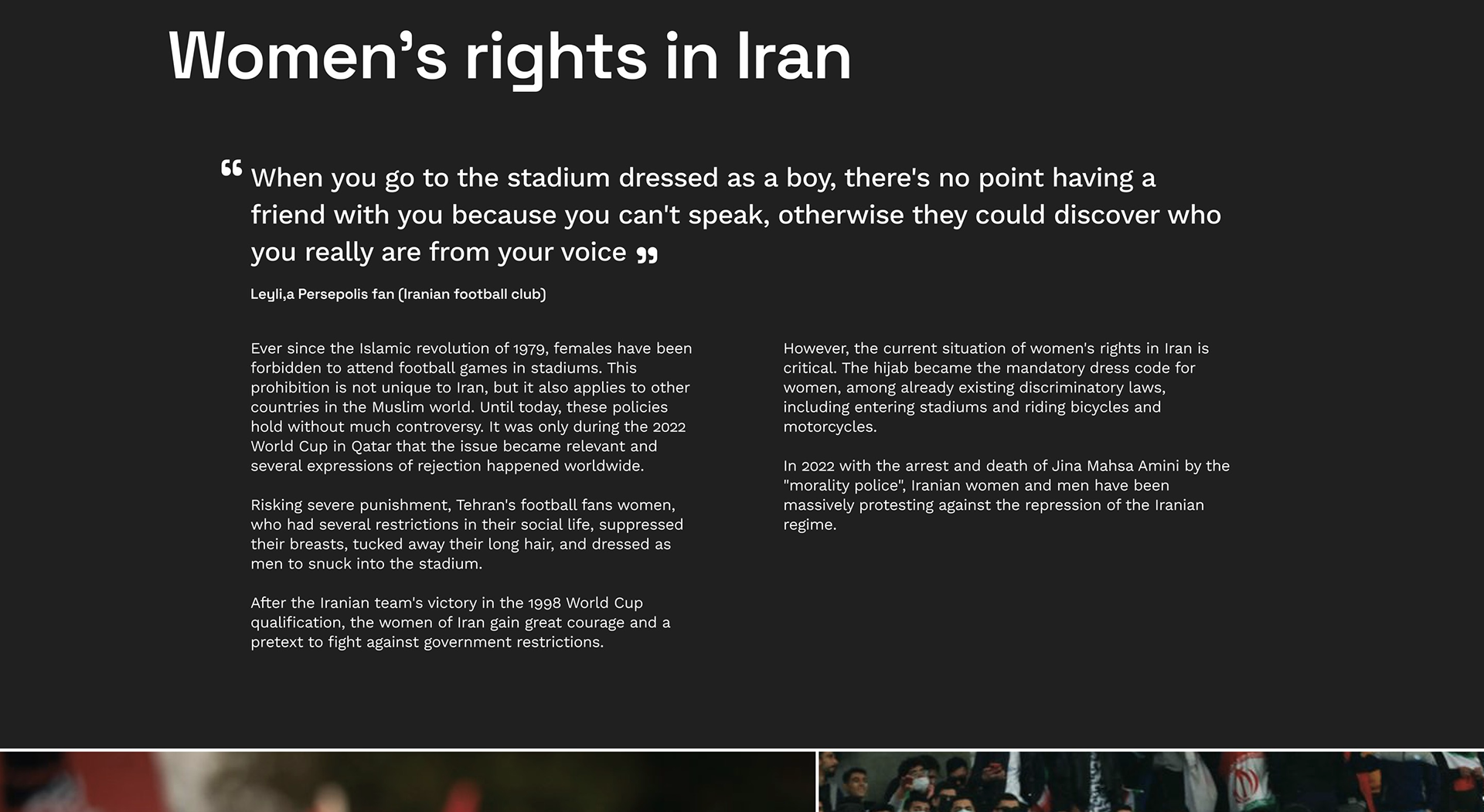Click the white divider between the two photos
Screen dimensions: 1484x812
click(817, 782)
